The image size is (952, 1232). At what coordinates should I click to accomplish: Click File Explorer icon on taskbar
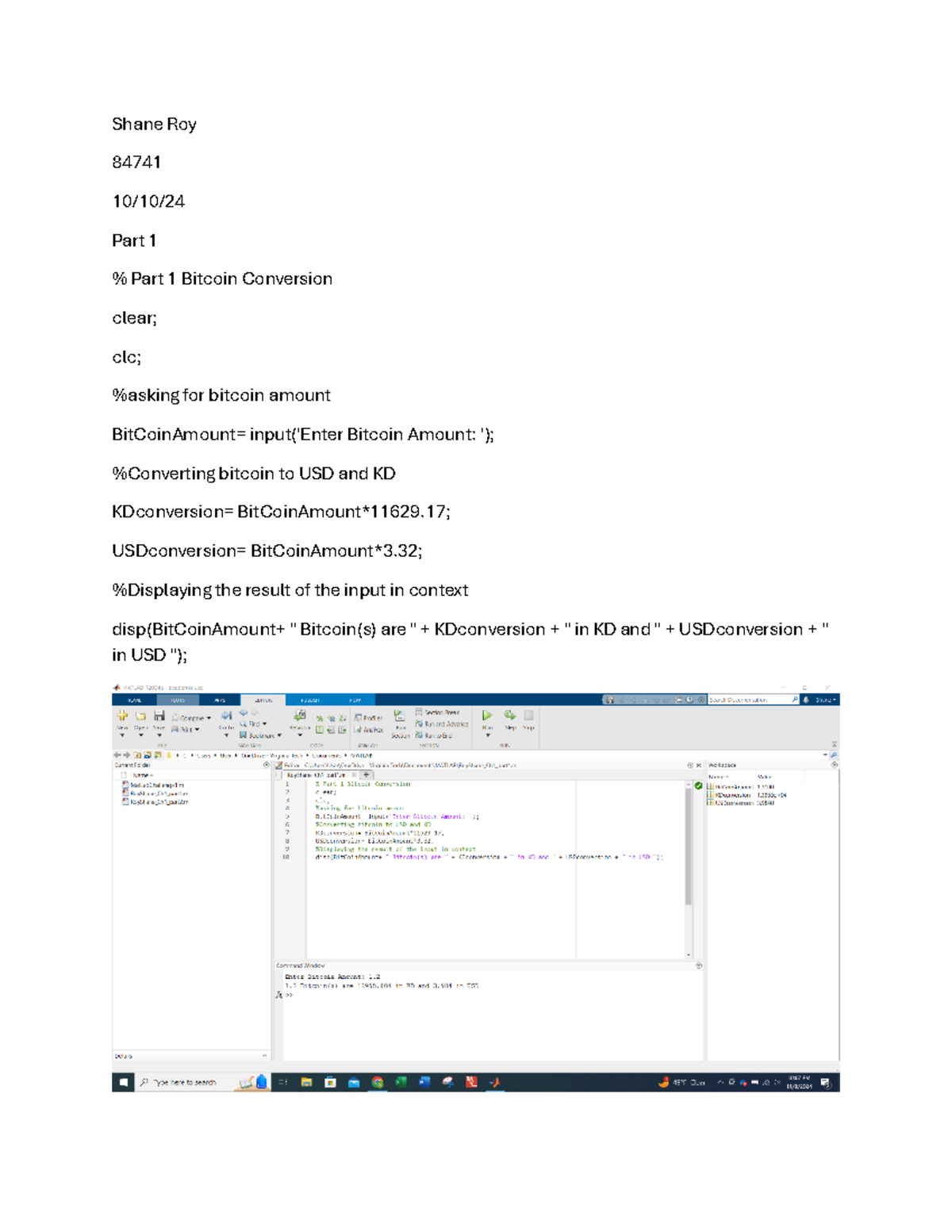point(306,1082)
